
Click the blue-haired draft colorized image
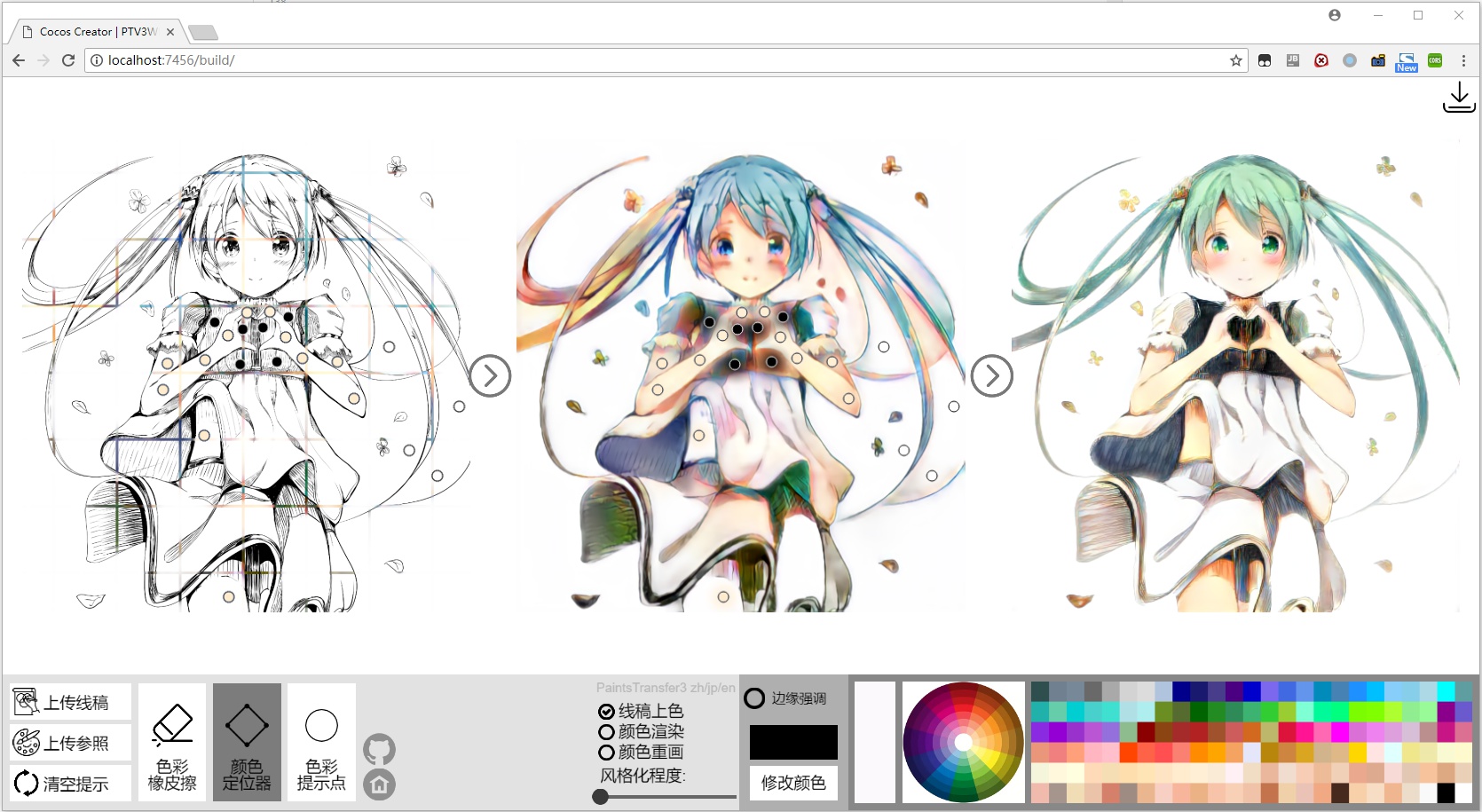click(741, 382)
